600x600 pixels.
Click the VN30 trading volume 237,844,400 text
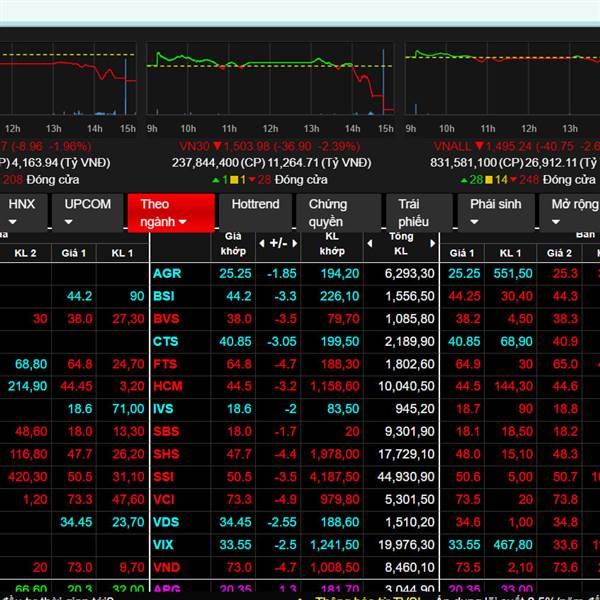click(x=205, y=163)
